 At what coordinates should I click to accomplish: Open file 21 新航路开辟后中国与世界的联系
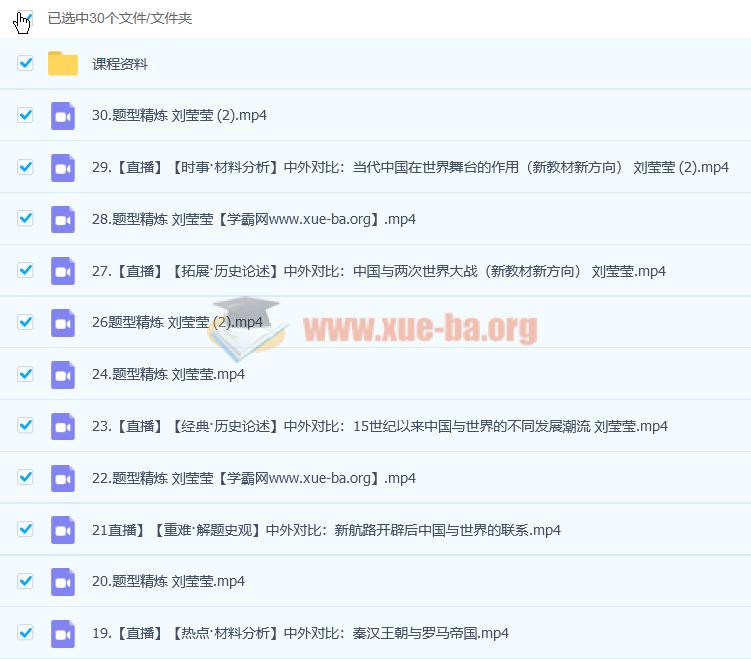click(326, 530)
